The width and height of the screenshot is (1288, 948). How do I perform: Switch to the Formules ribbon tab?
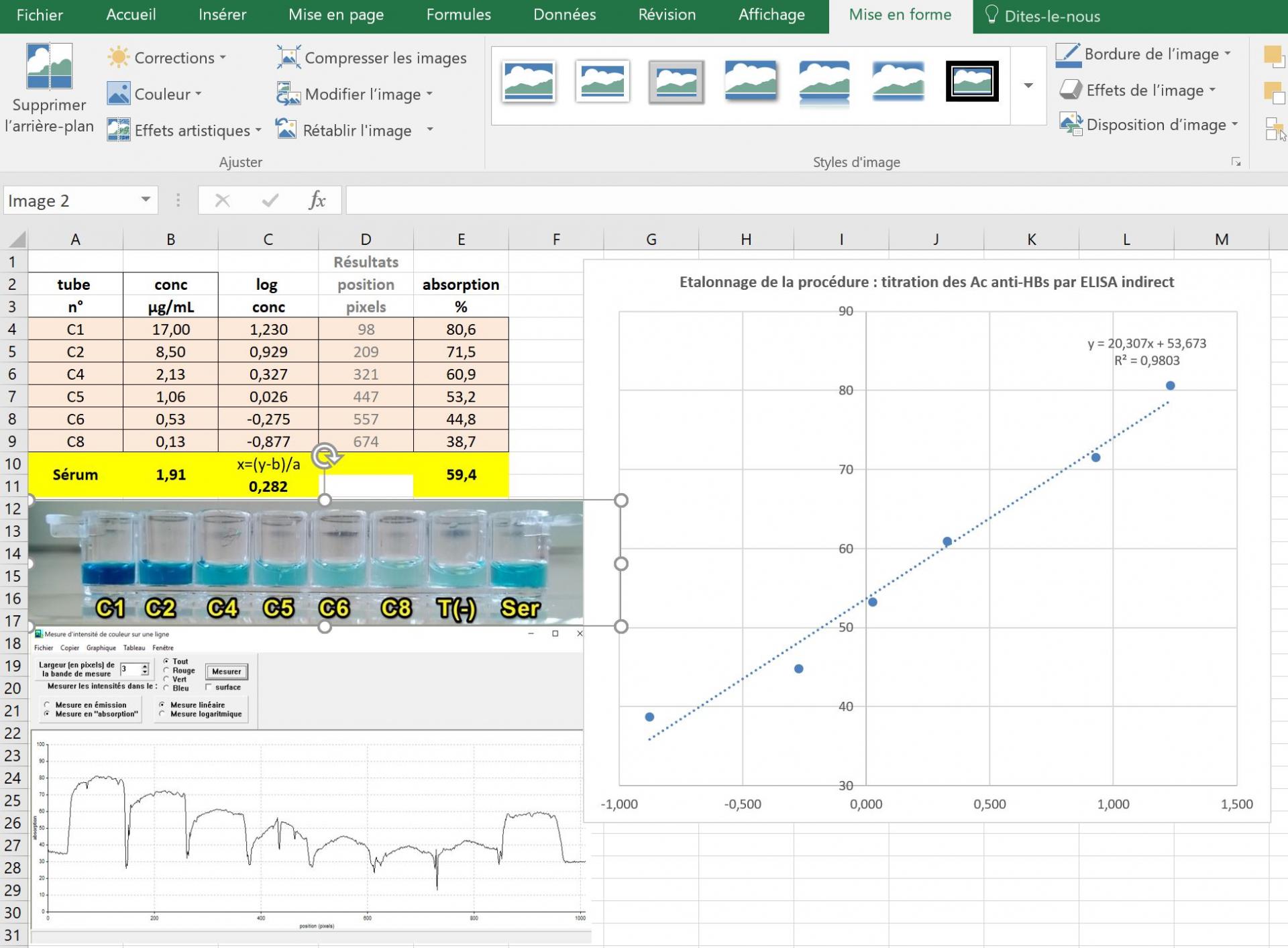(x=458, y=15)
